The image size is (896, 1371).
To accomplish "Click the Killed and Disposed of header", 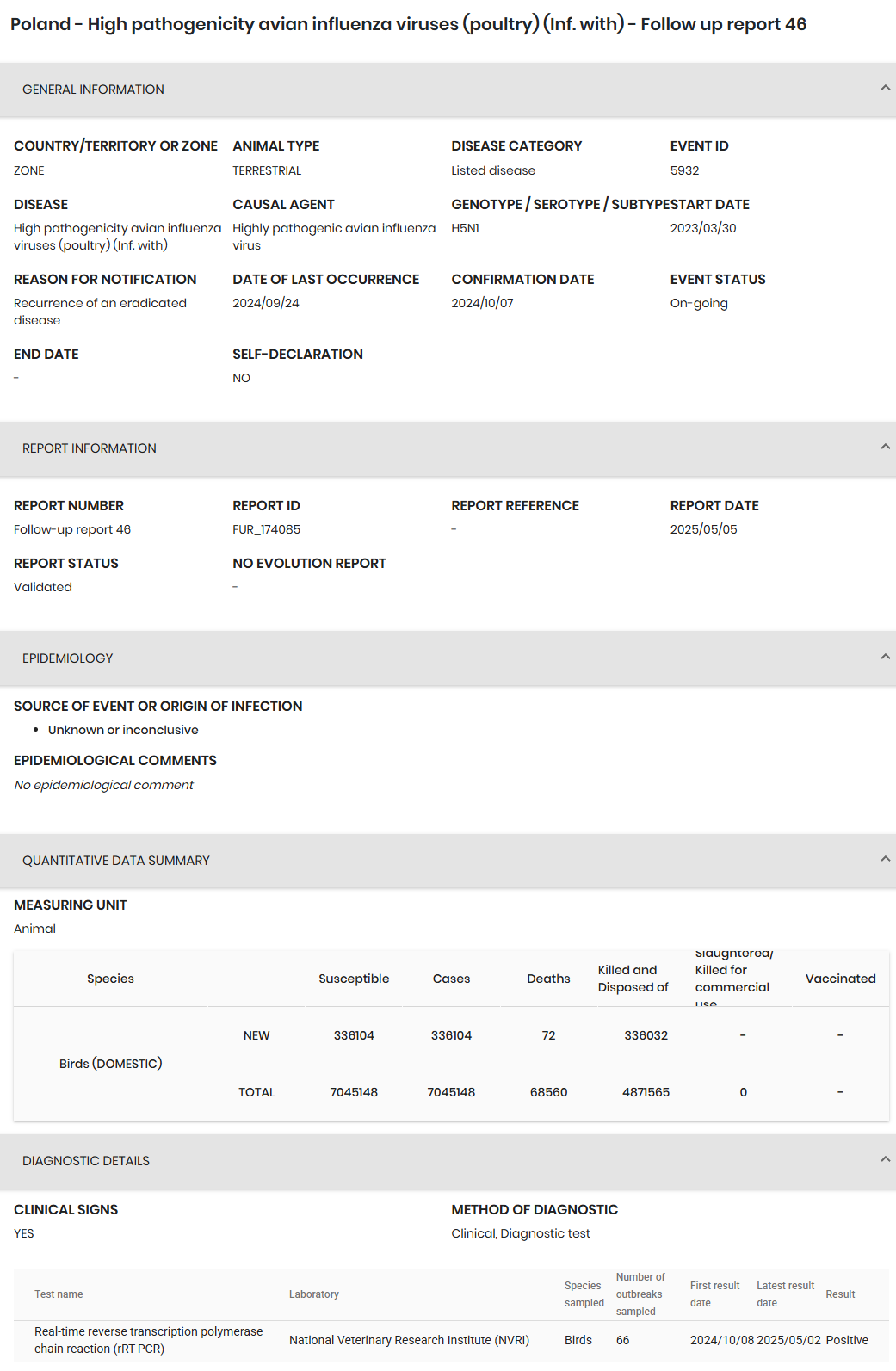I will 633,979.
